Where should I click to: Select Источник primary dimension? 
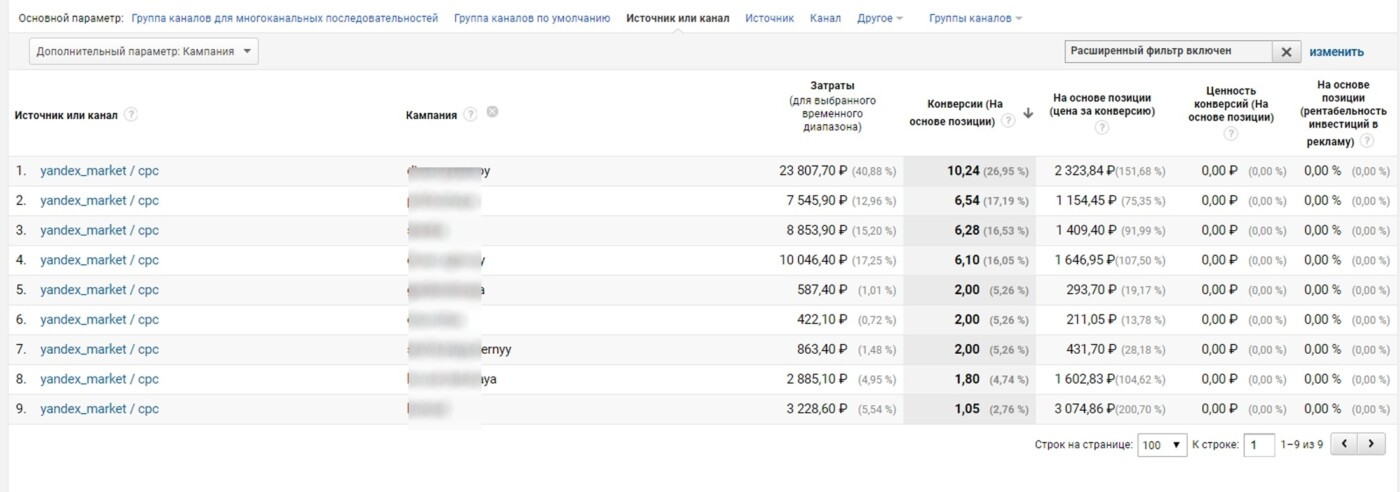tap(769, 19)
